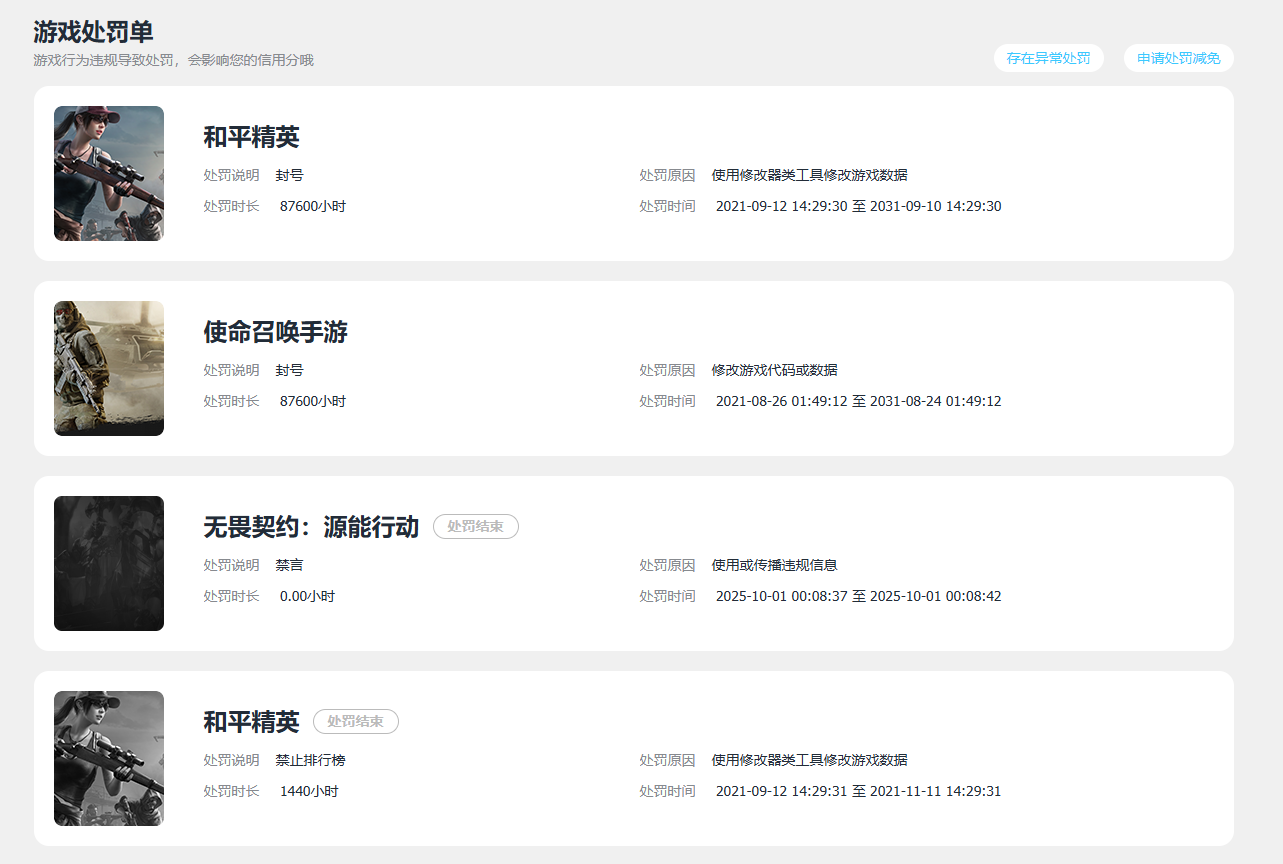This screenshot has height=864, width=1283.
Task: Open the grayscale 和平精英 cover in the 禁止排行榜 card
Action: (109, 759)
